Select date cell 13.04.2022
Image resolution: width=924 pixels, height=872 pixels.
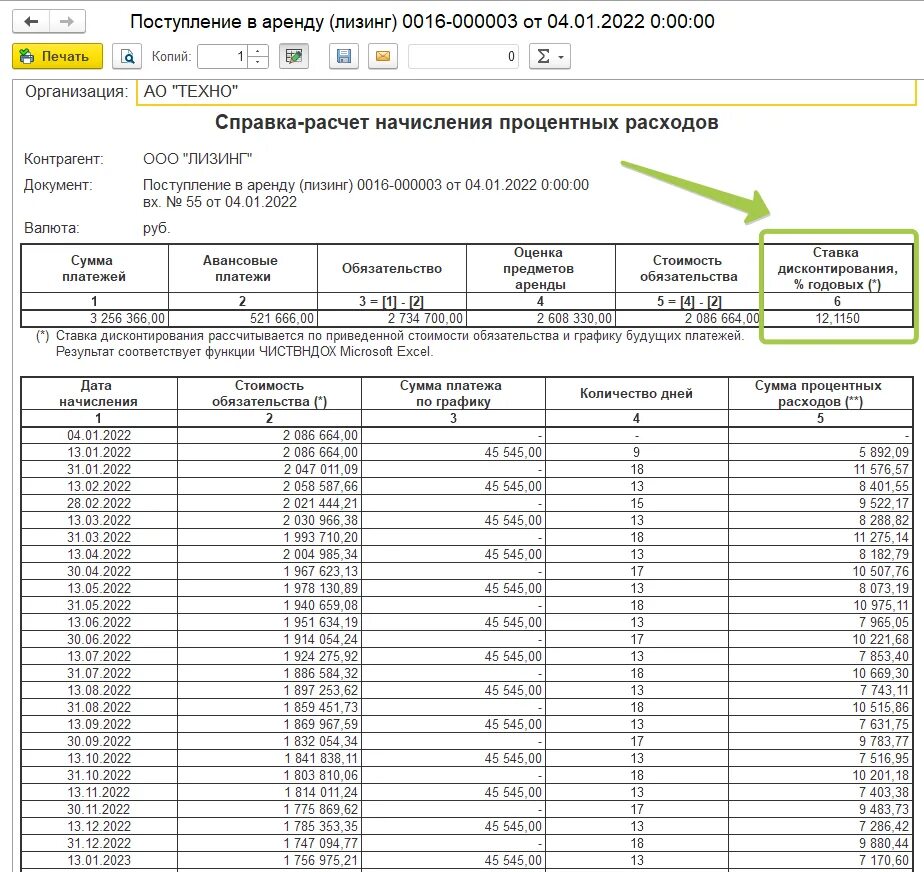pos(99,555)
